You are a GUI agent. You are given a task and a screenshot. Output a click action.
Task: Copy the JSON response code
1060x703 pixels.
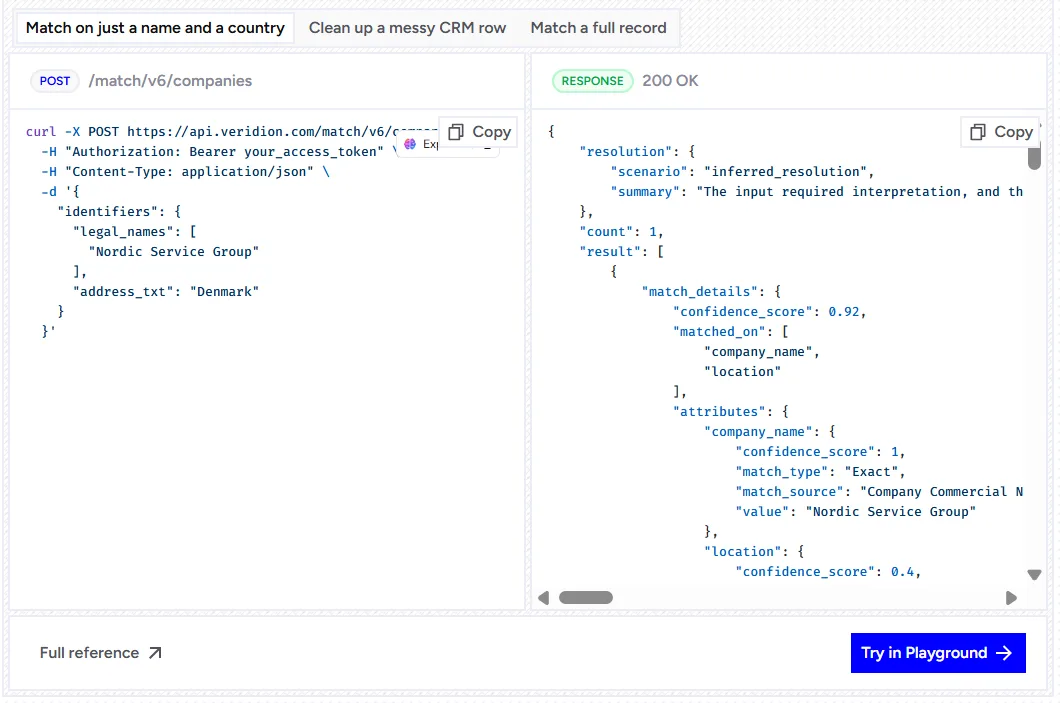[x=1001, y=132]
